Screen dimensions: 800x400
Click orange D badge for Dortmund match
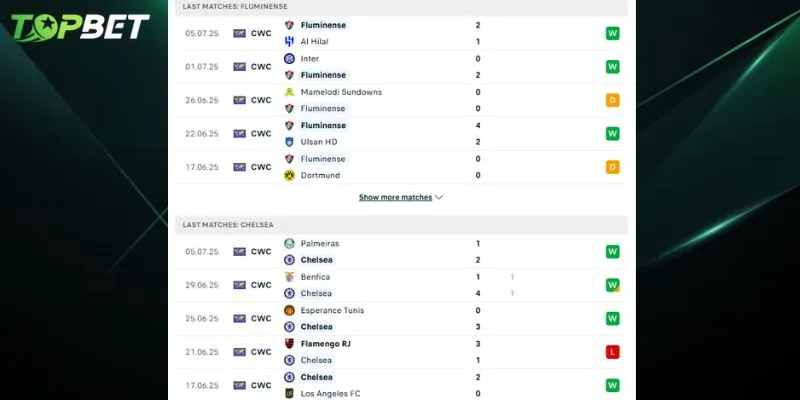pos(612,167)
